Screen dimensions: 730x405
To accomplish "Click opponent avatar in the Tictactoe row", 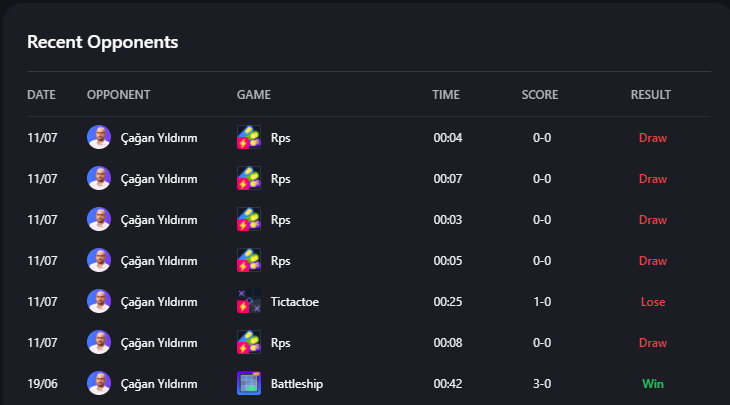I will [99, 301].
